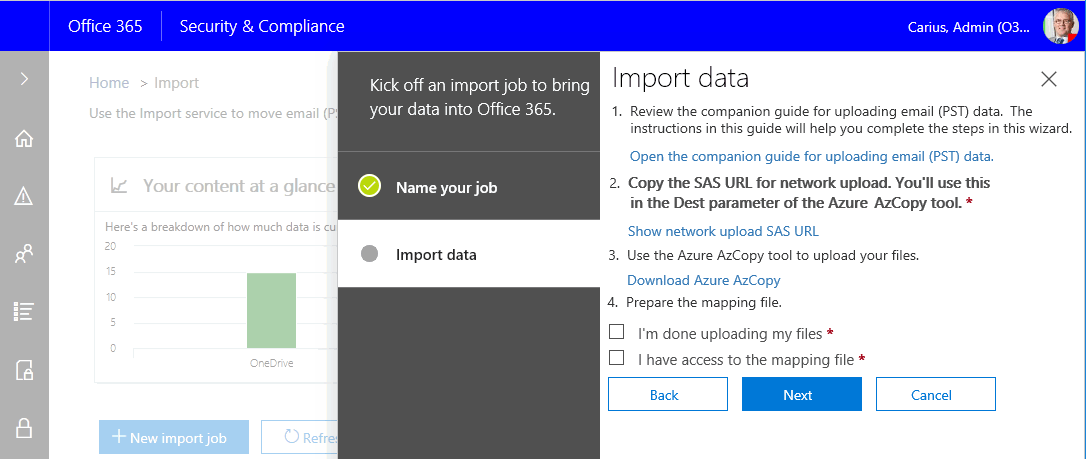Click the New import job button
The height and width of the screenshot is (459, 1088).
pyautogui.click(x=173, y=437)
